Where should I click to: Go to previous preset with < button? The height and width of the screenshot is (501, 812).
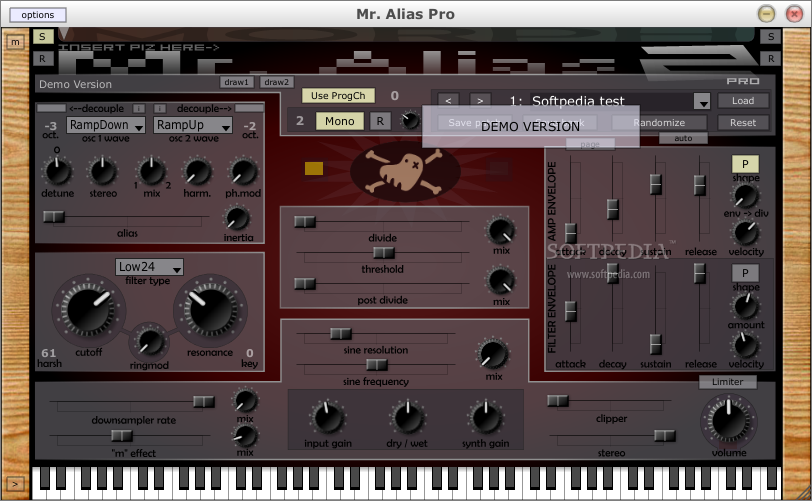448,101
